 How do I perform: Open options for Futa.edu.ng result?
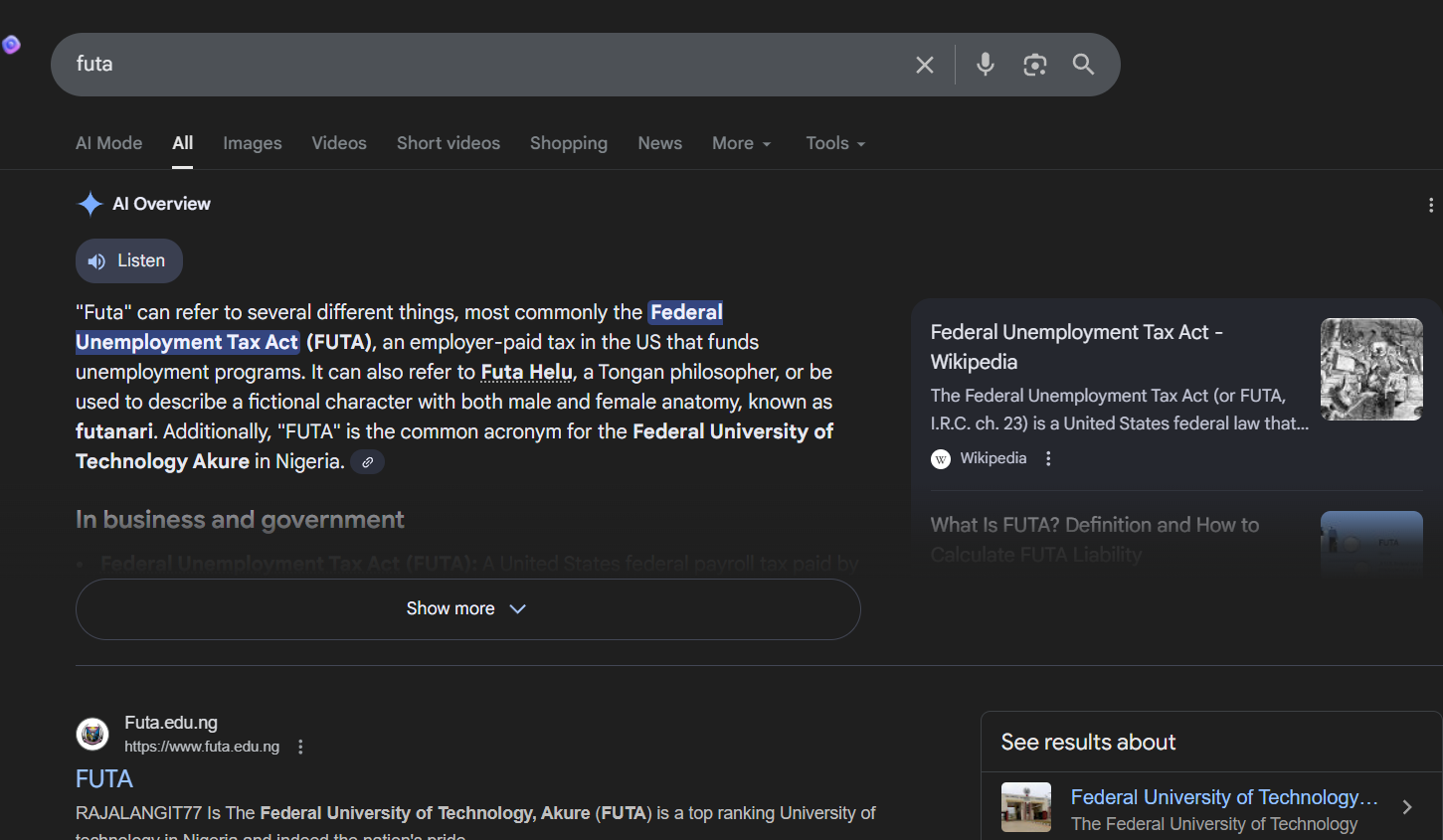(x=300, y=747)
